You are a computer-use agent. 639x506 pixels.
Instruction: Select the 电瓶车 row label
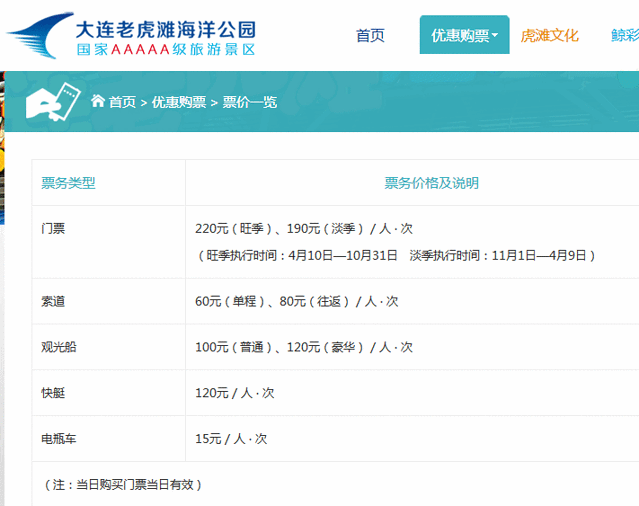coord(59,439)
